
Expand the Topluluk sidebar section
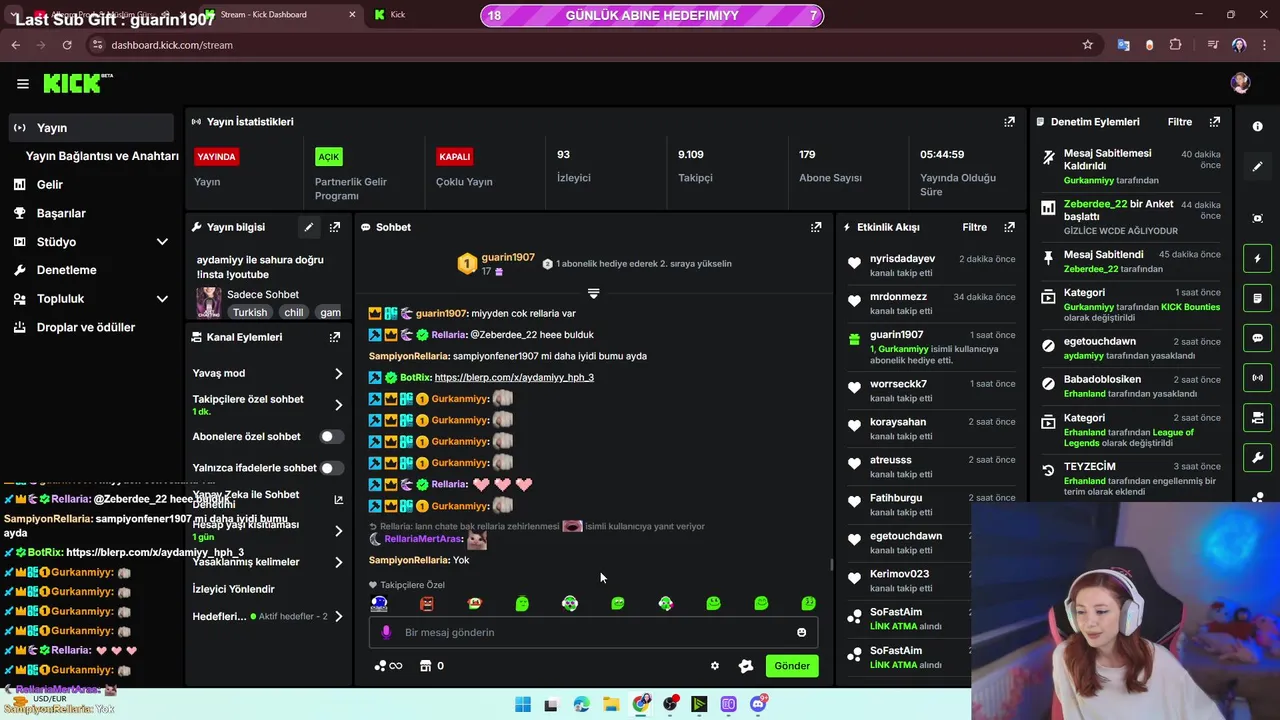(x=162, y=299)
